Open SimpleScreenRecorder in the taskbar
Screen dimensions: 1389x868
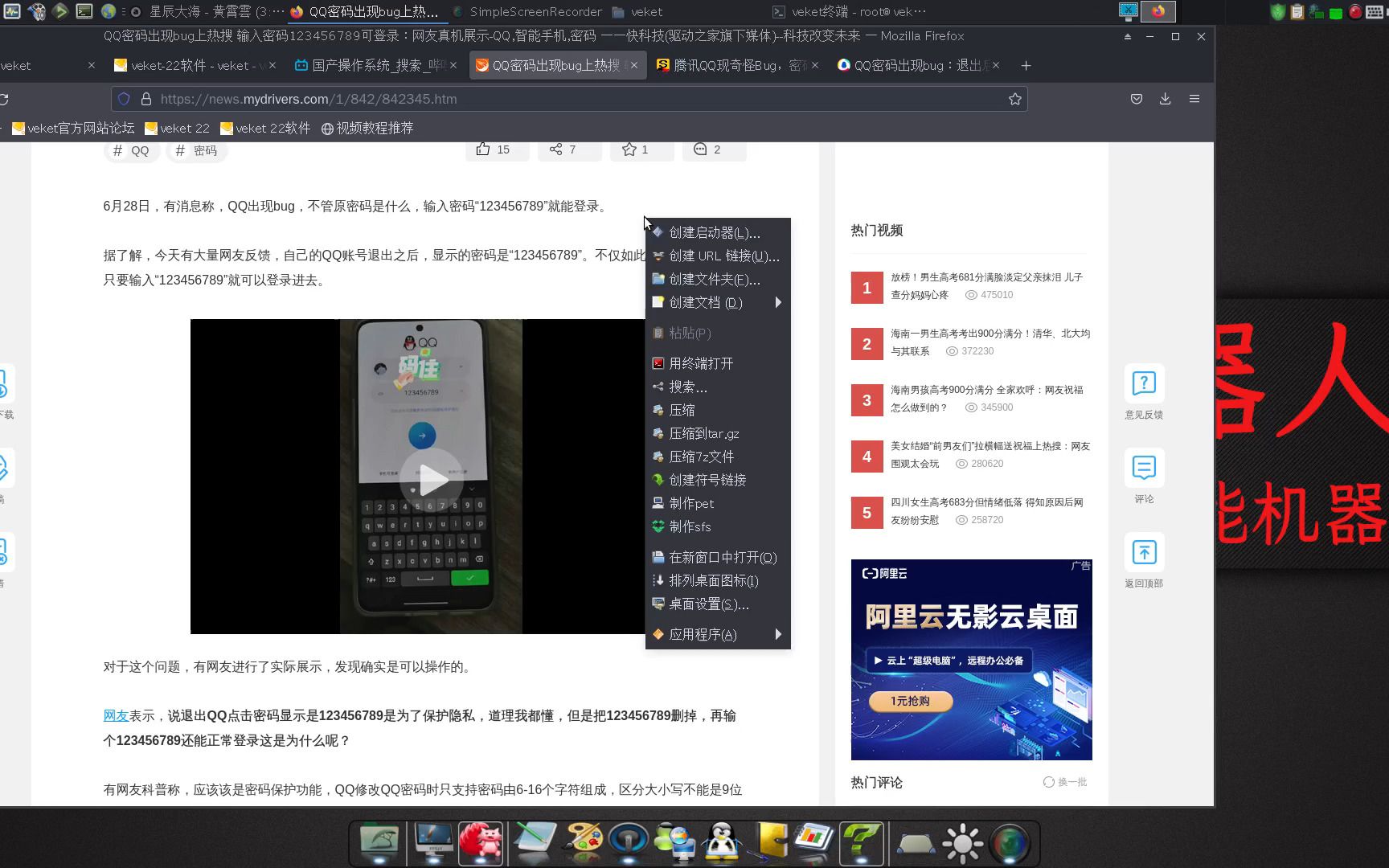[527, 11]
